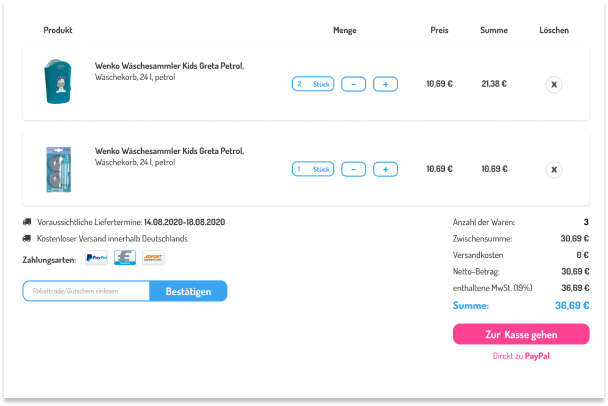
Task: Open the second product's packaged thumbnail
Action: 59,169
